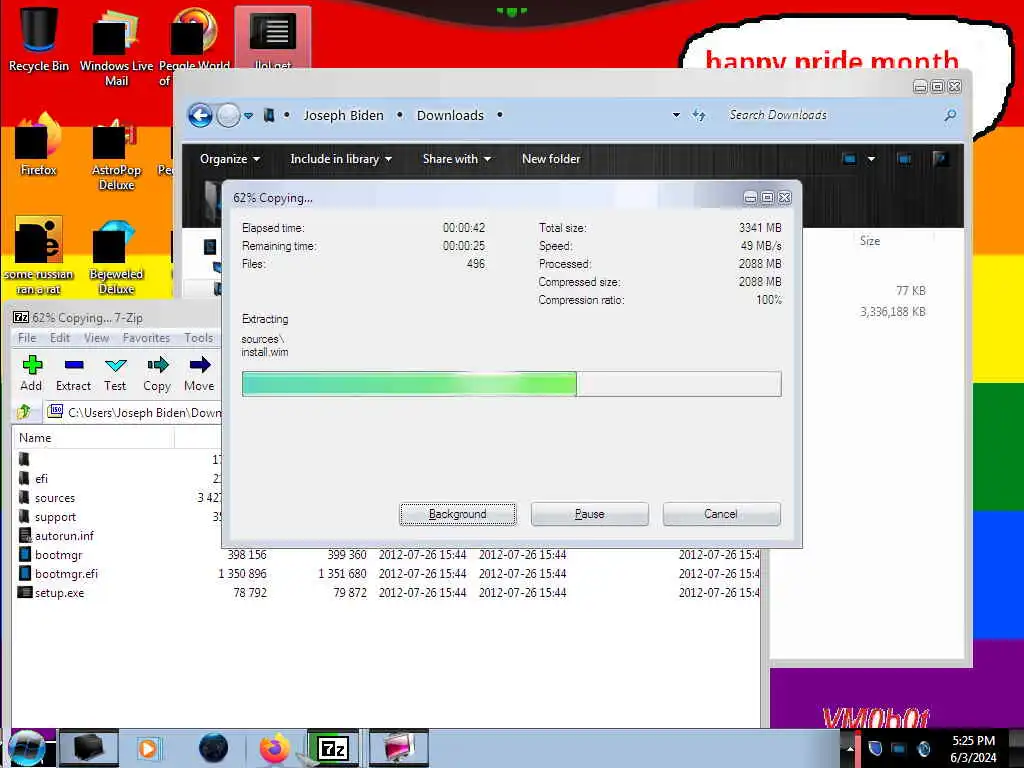Screen dimensions: 1024x768
Task: Pause the copying operation
Action: click(590, 514)
